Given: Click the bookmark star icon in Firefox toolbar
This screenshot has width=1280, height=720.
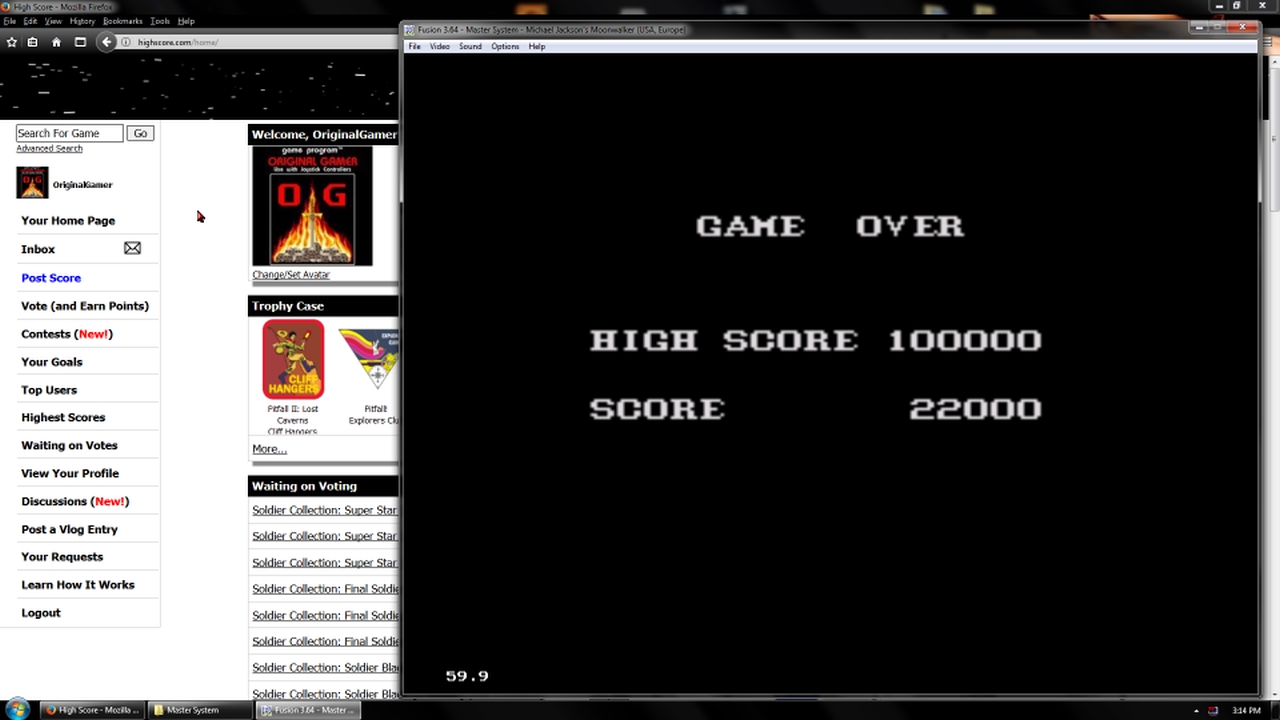Looking at the screenshot, I should [x=12, y=42].
